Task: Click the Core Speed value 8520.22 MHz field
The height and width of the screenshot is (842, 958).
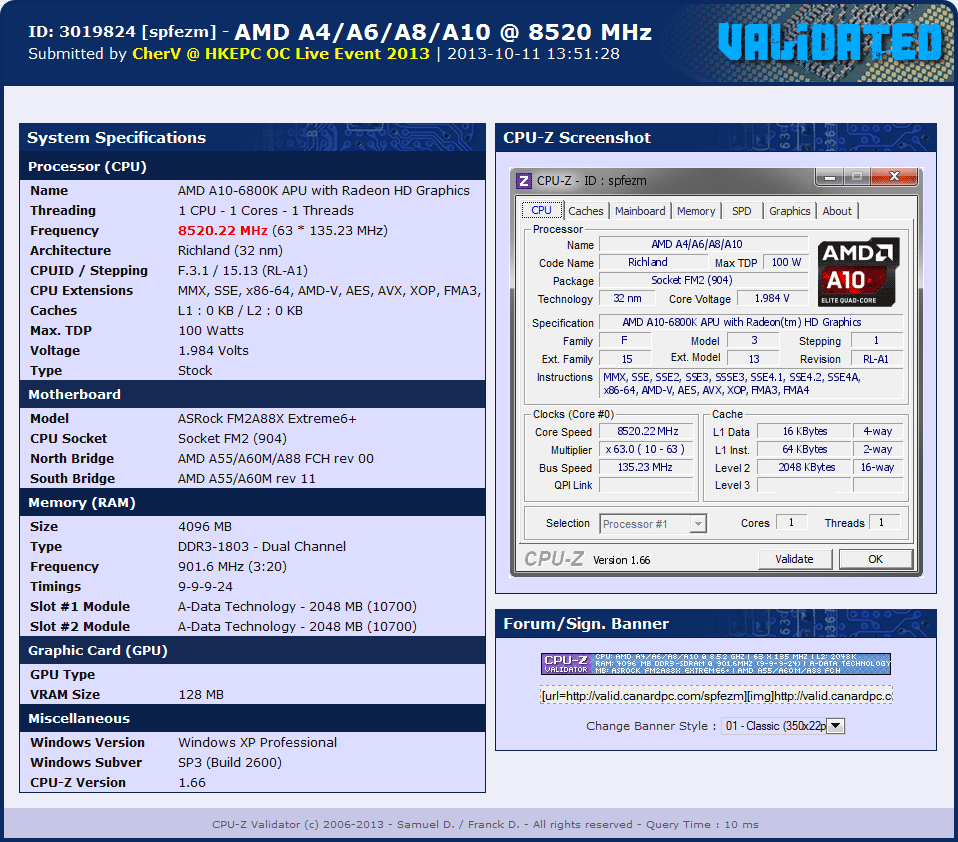Action: (x=646, y=431)
